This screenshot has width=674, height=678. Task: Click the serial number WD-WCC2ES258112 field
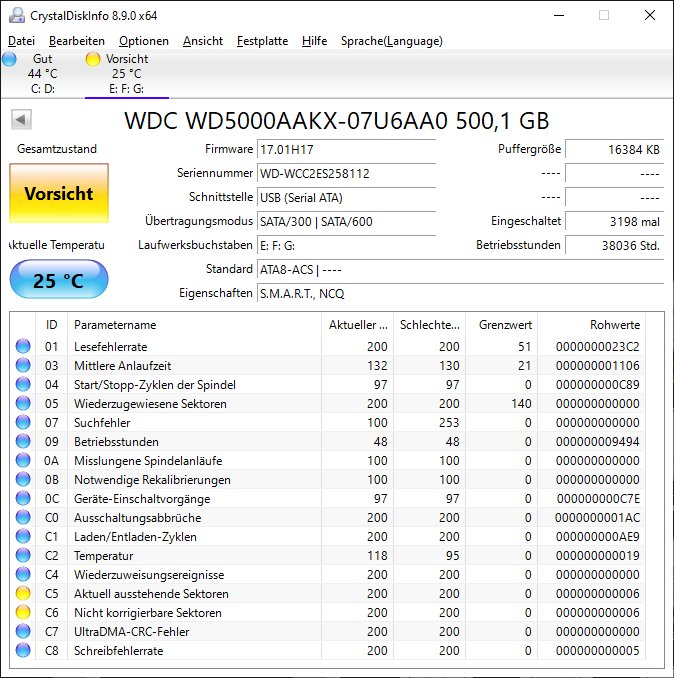coord(346,174)
